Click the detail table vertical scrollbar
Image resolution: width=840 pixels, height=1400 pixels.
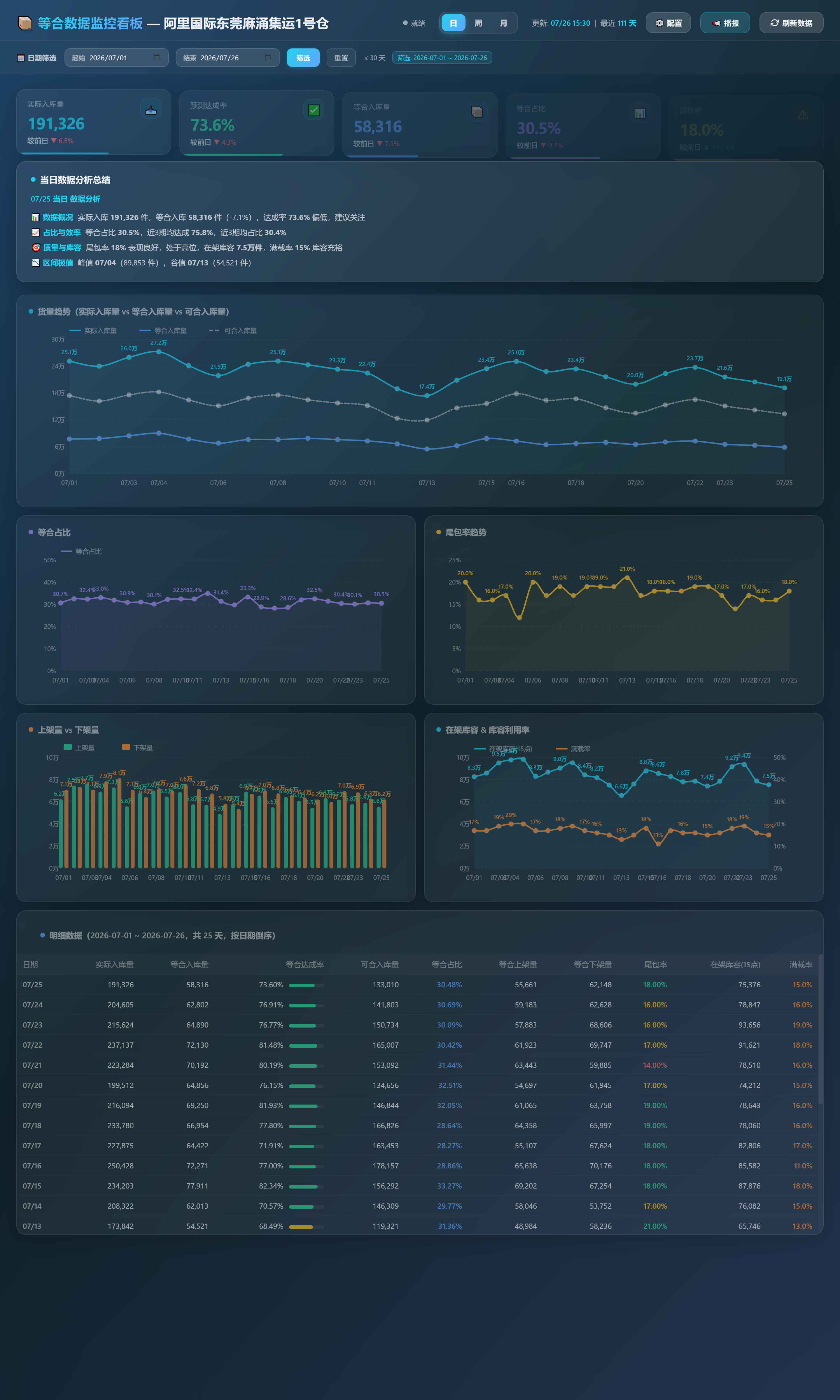point(820,1030)
